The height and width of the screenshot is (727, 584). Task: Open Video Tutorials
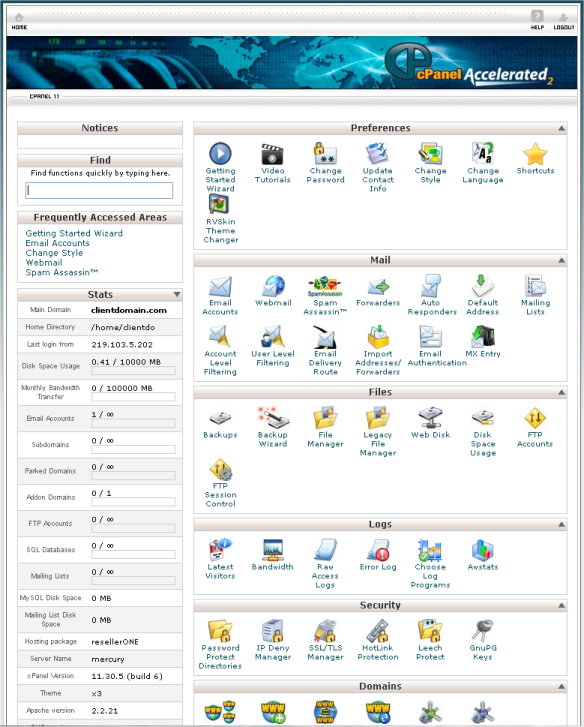click(273, 154)
